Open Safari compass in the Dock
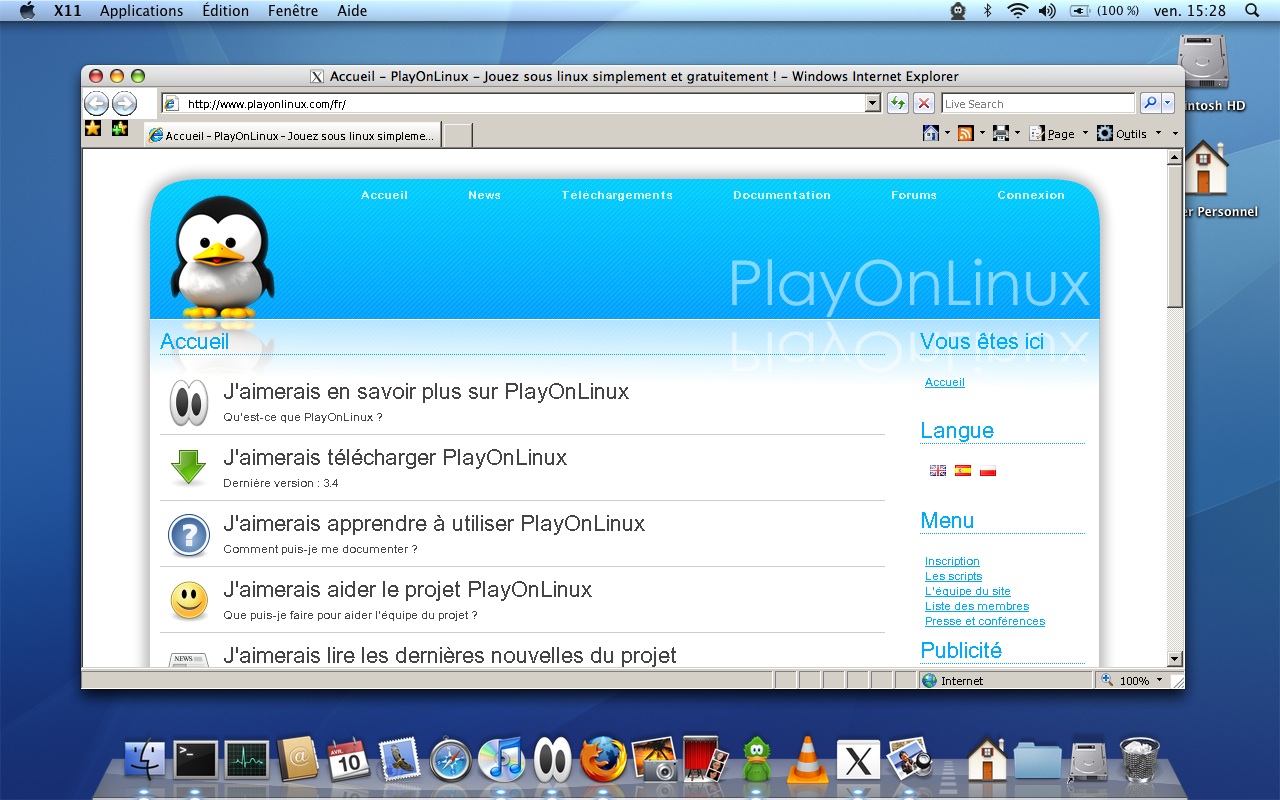Image resolution: width=1280 pixels, height=800 pixels. click(x=450, y=760)
